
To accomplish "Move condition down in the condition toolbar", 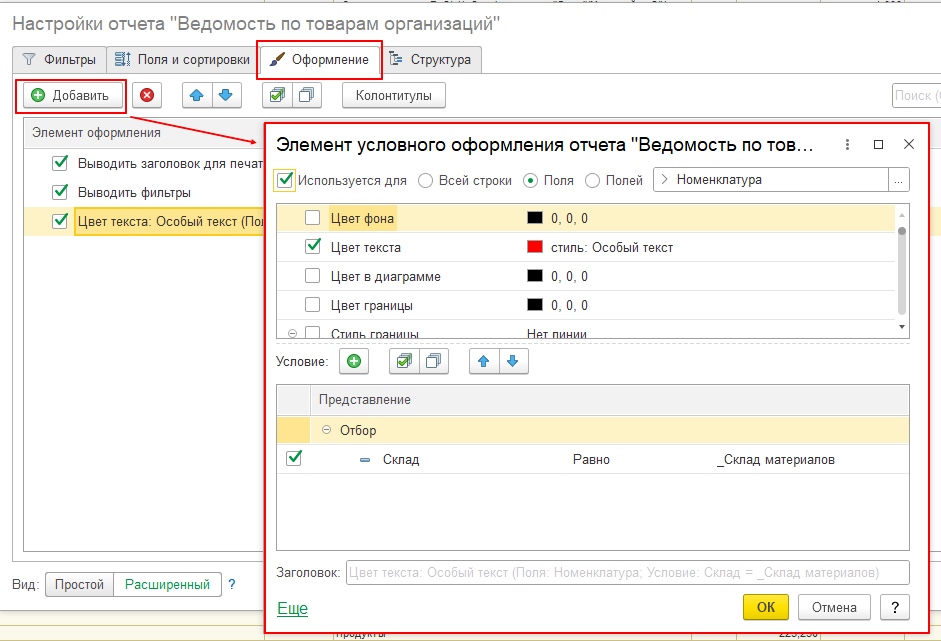I will pos(512,361).
